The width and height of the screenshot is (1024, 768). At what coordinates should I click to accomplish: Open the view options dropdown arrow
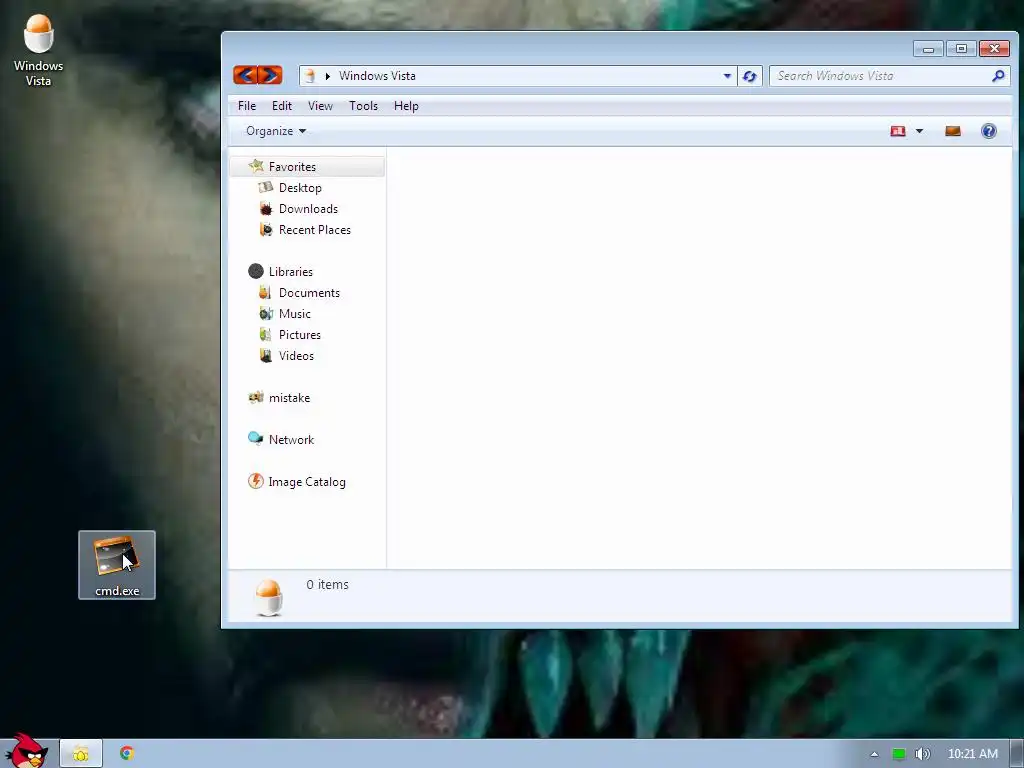(x=920, y=131)
